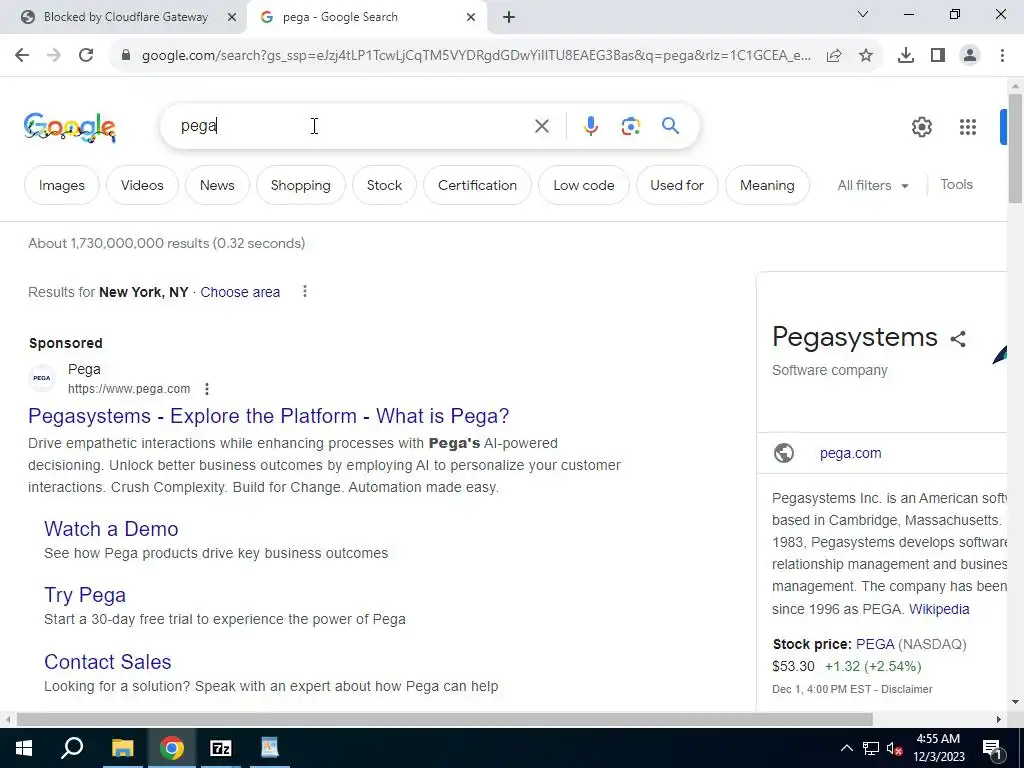Image resolution: width=1024 pixels, height=768 pixels.
Task: Click the stock Disclaimer link
Action: 906,690
